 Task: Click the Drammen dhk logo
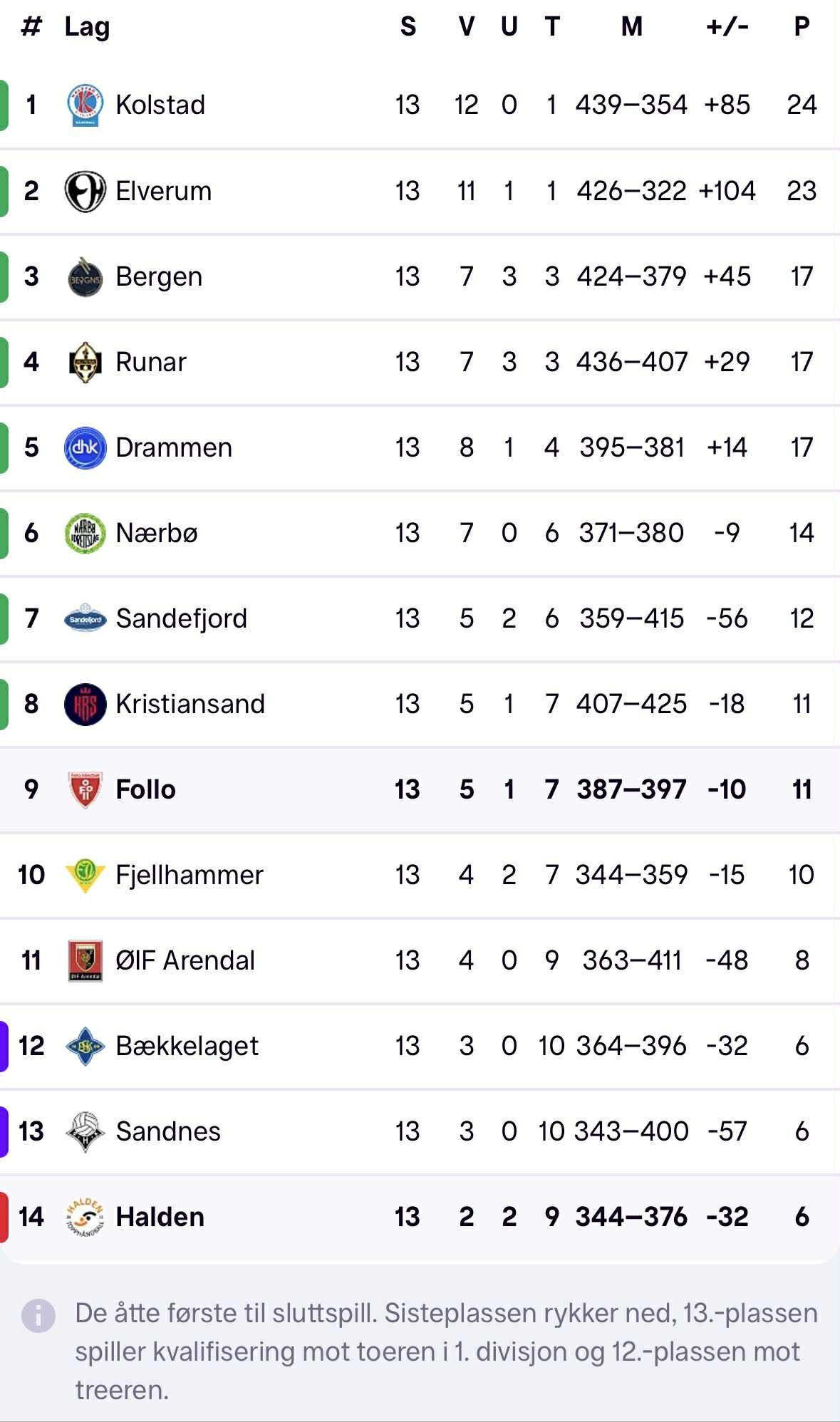85,447
